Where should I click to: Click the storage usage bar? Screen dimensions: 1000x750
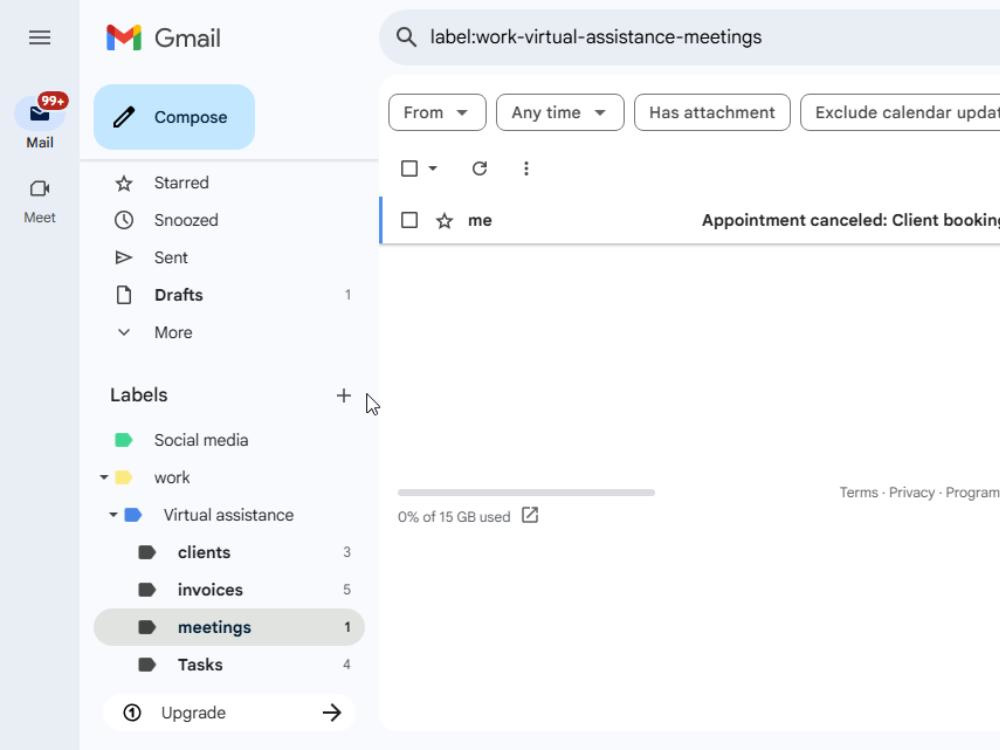(x=526, y=492)
